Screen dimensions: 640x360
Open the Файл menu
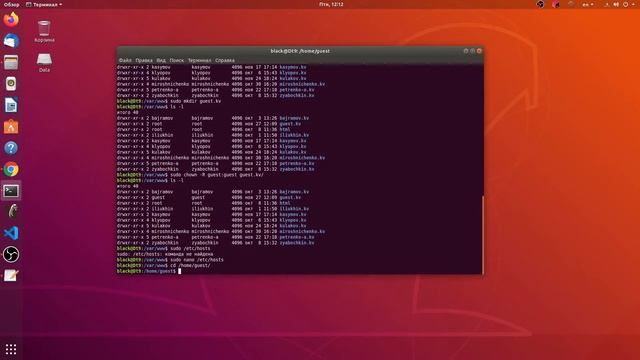tap(125, 60)
